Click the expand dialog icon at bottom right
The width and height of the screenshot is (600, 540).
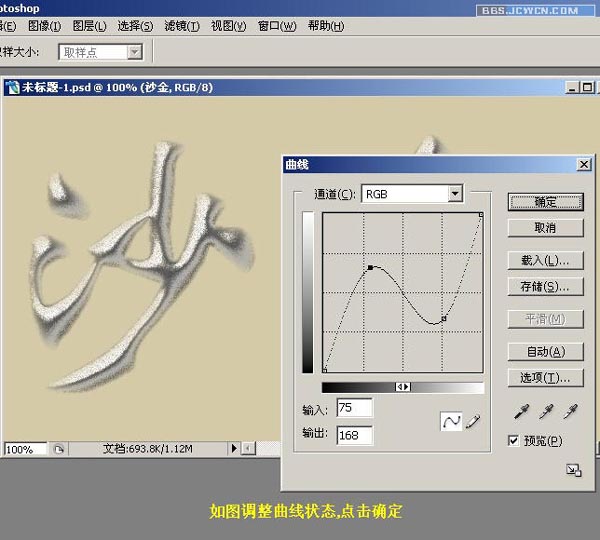coord(573,470)
